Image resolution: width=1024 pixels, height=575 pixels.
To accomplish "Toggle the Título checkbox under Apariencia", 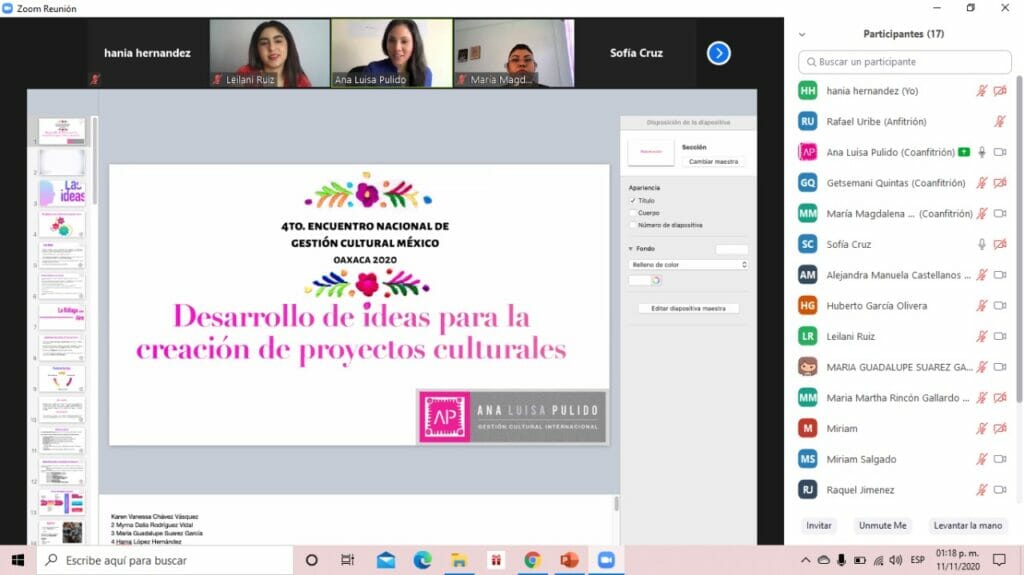I will [633, 201].
